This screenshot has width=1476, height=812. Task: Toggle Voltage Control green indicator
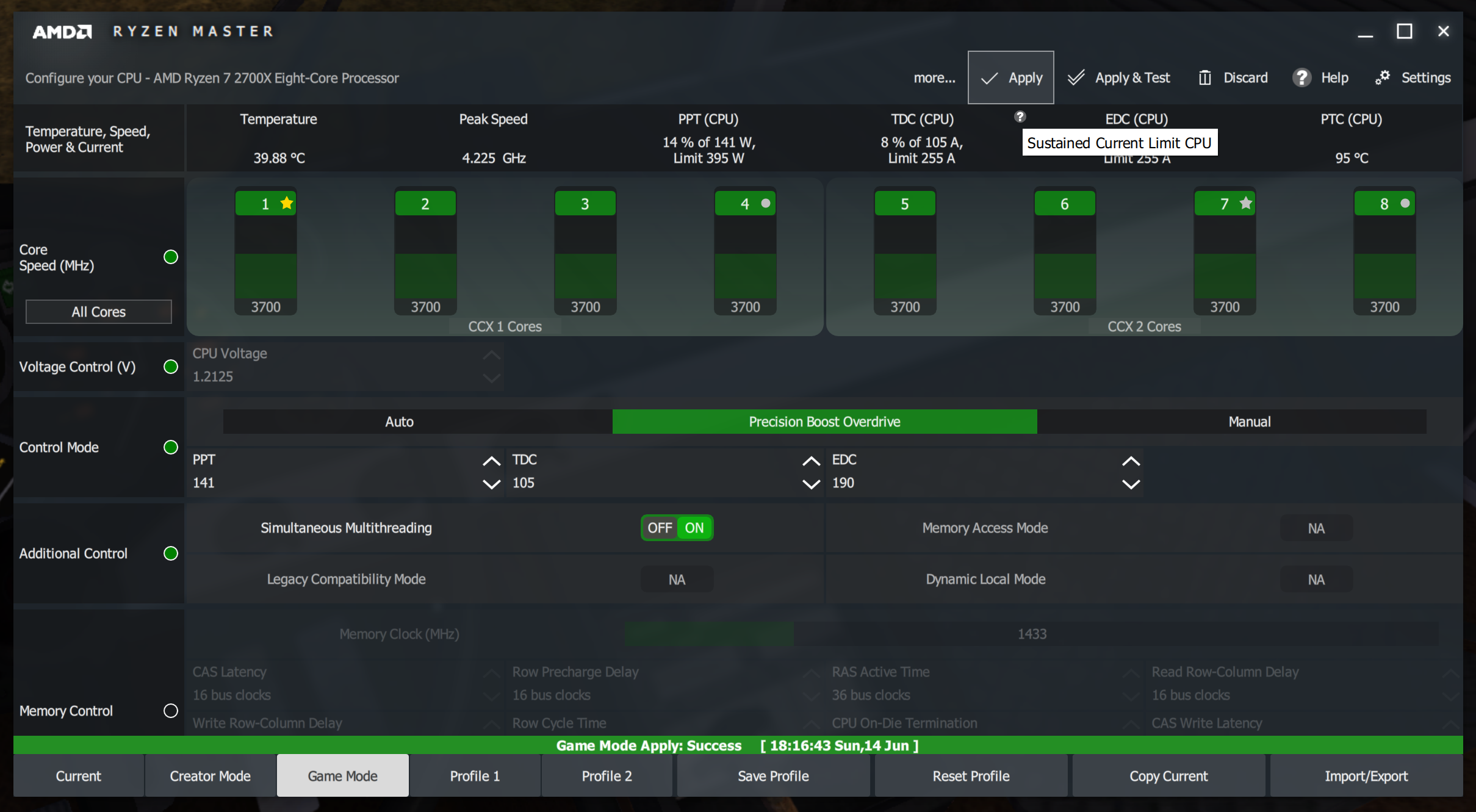[x=171, y=367]
